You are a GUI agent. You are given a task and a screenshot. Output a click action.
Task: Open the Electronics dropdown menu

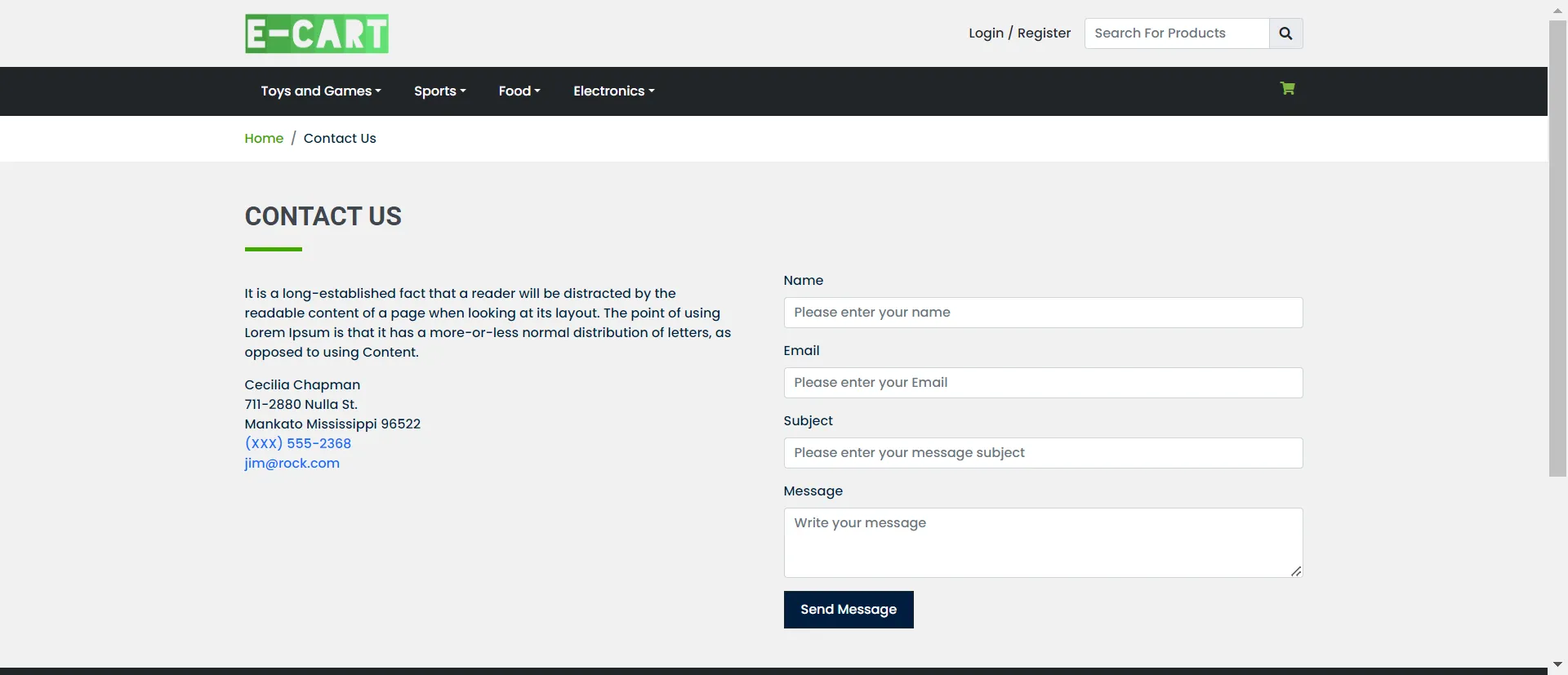click(613, 91)
